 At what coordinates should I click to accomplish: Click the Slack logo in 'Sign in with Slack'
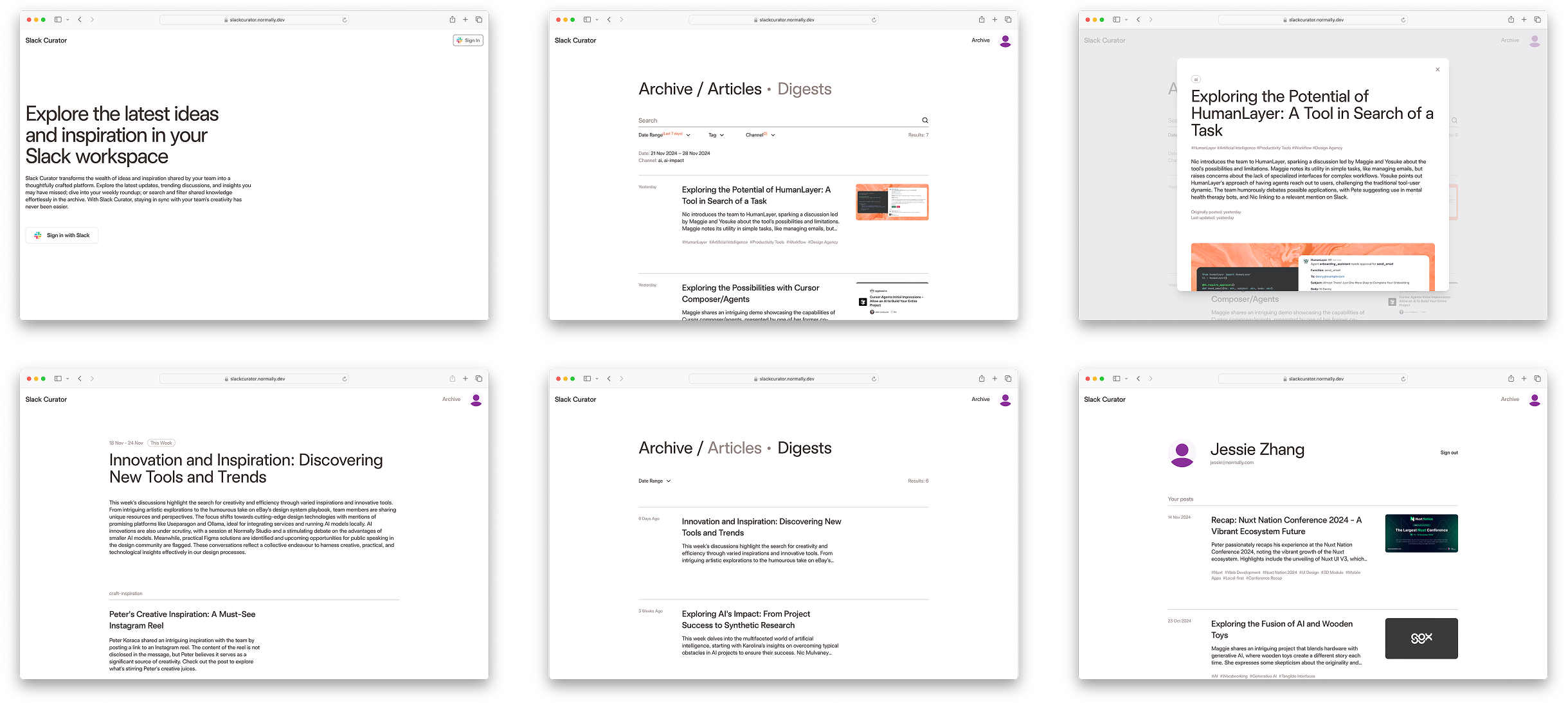pyautogui.click(x=38, y=235)
